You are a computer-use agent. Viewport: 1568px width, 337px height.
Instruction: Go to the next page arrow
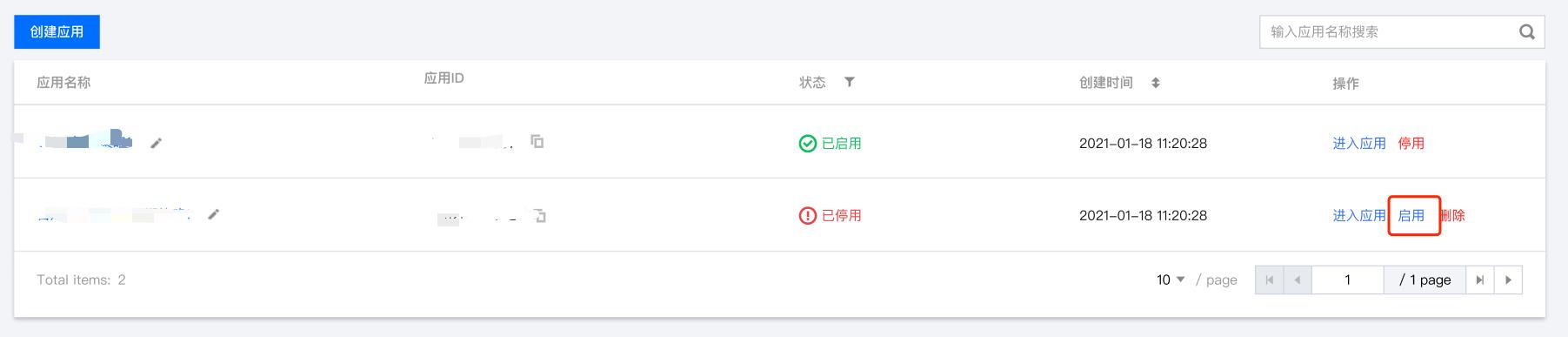click(x=1508, y=280)
